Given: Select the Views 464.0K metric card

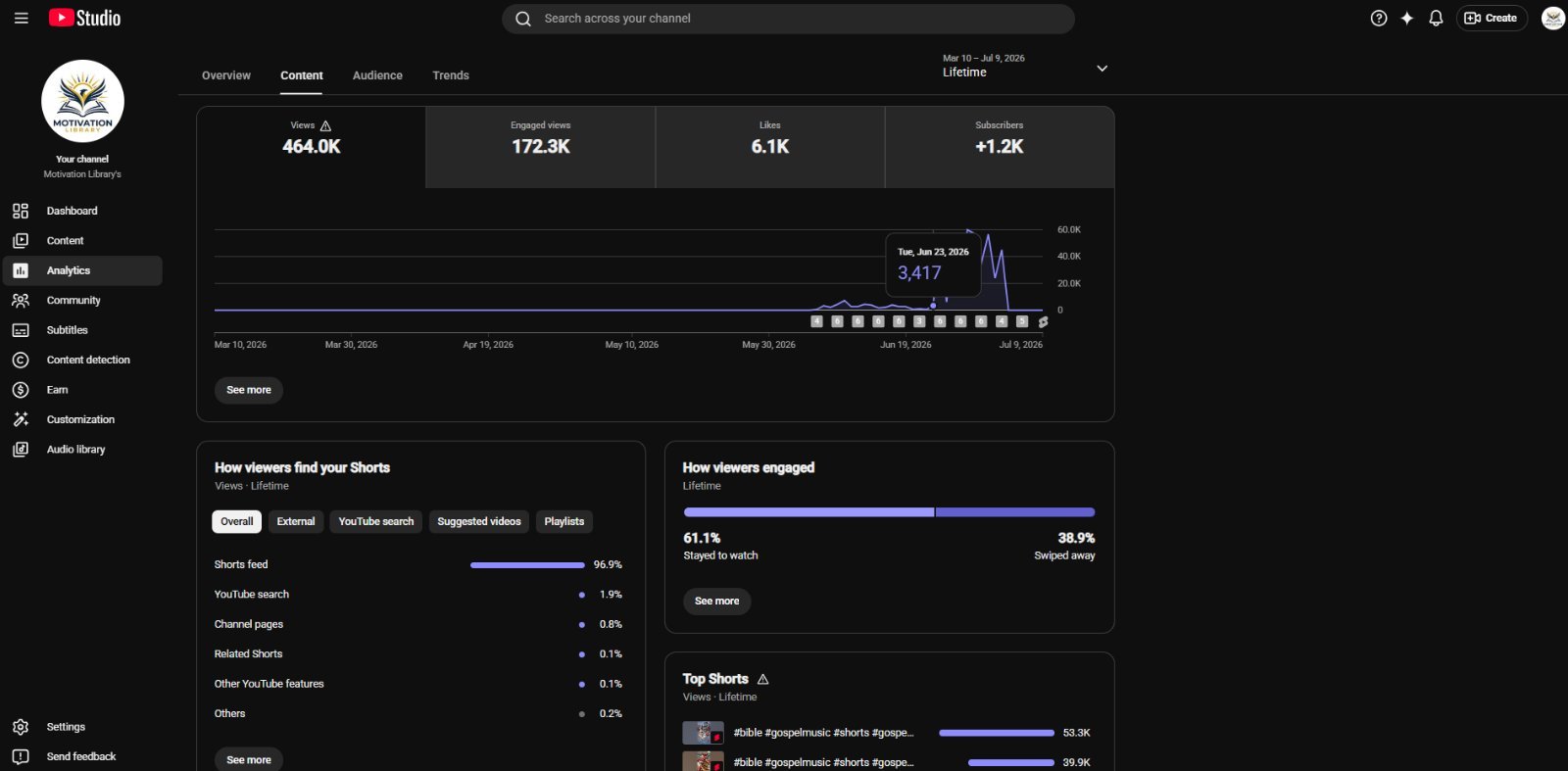Looking at the screenshot, I should point(312,147).
